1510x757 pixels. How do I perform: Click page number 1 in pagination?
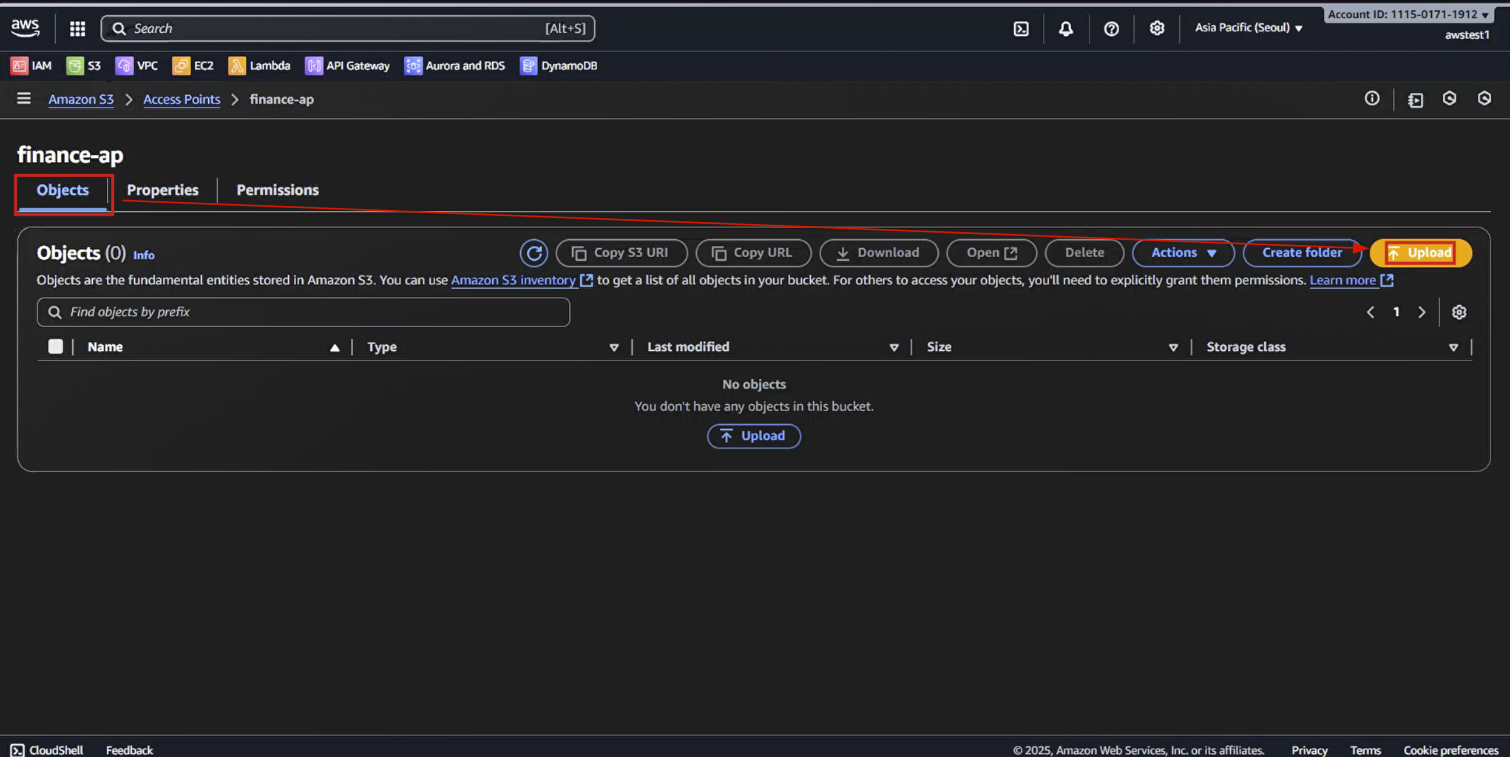[x=1396, y=312]
